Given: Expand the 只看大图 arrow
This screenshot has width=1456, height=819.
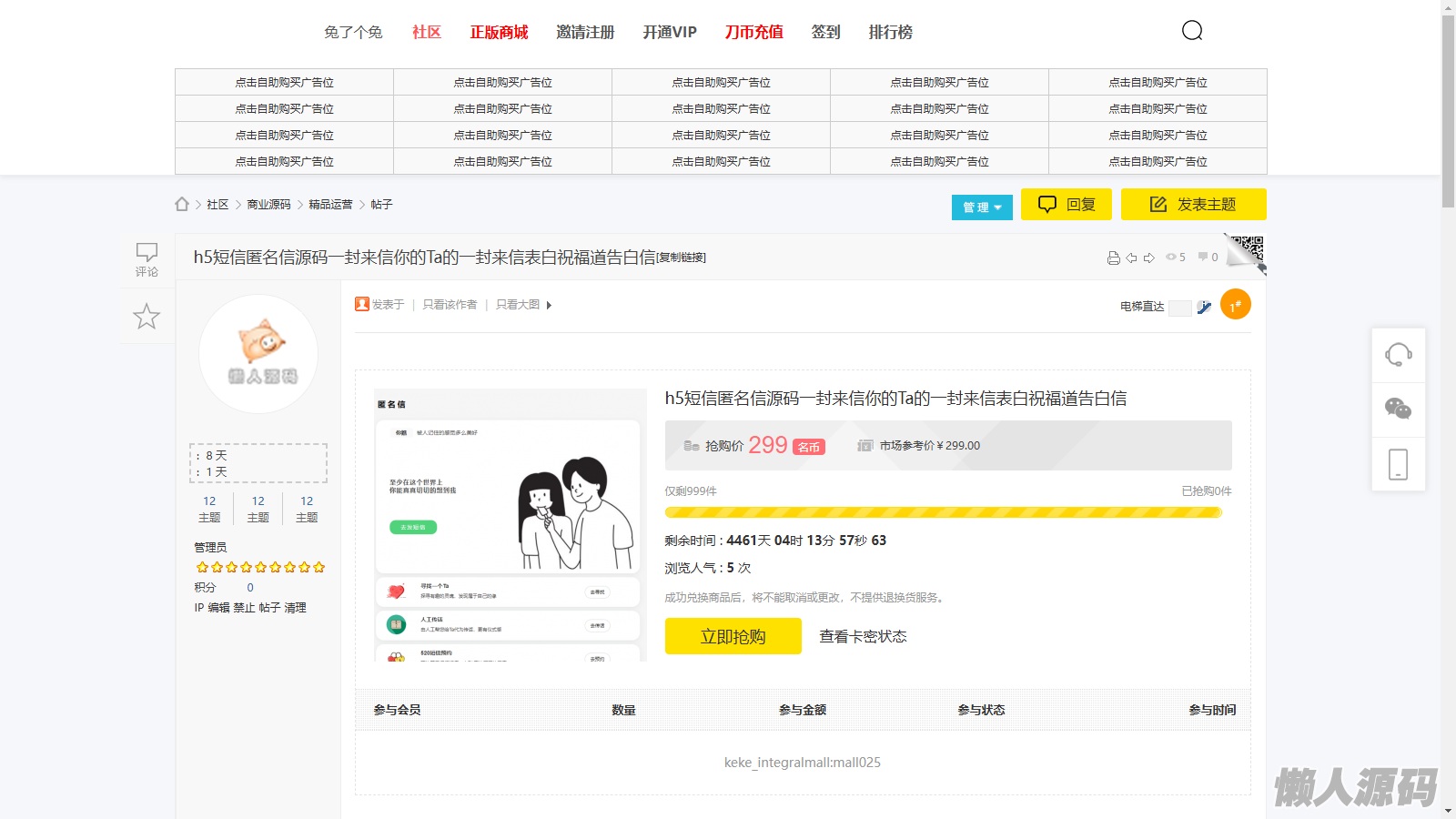Looking at the screenshot, I should point(549,306).
